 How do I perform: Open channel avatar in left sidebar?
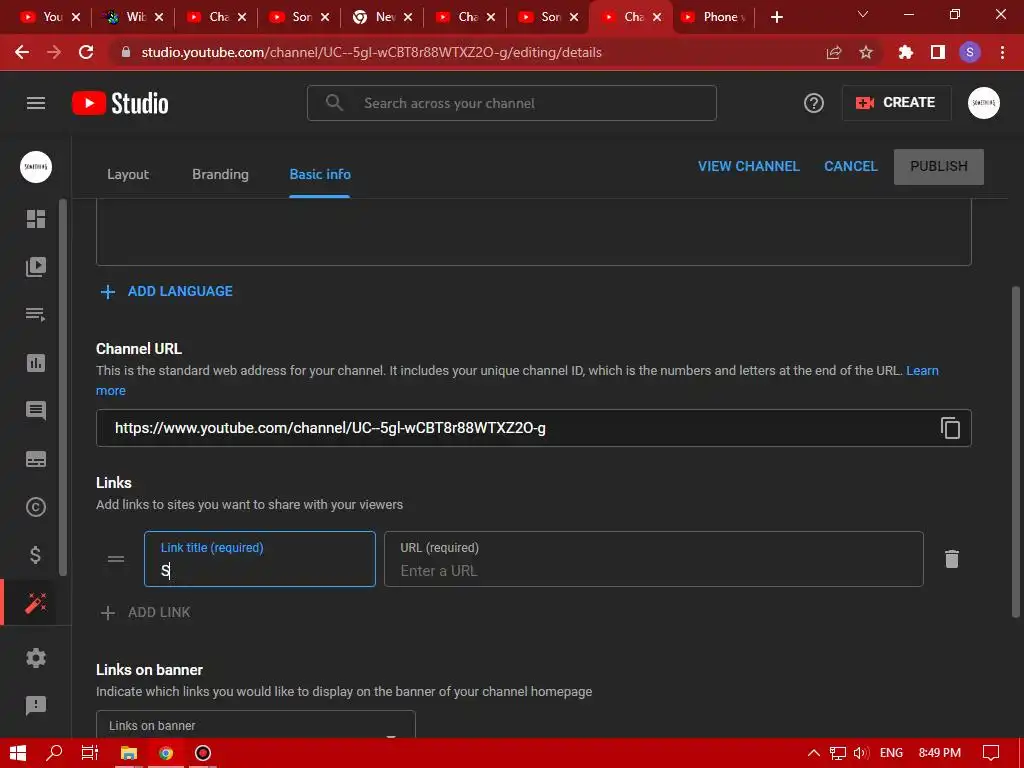pos(36,167)
